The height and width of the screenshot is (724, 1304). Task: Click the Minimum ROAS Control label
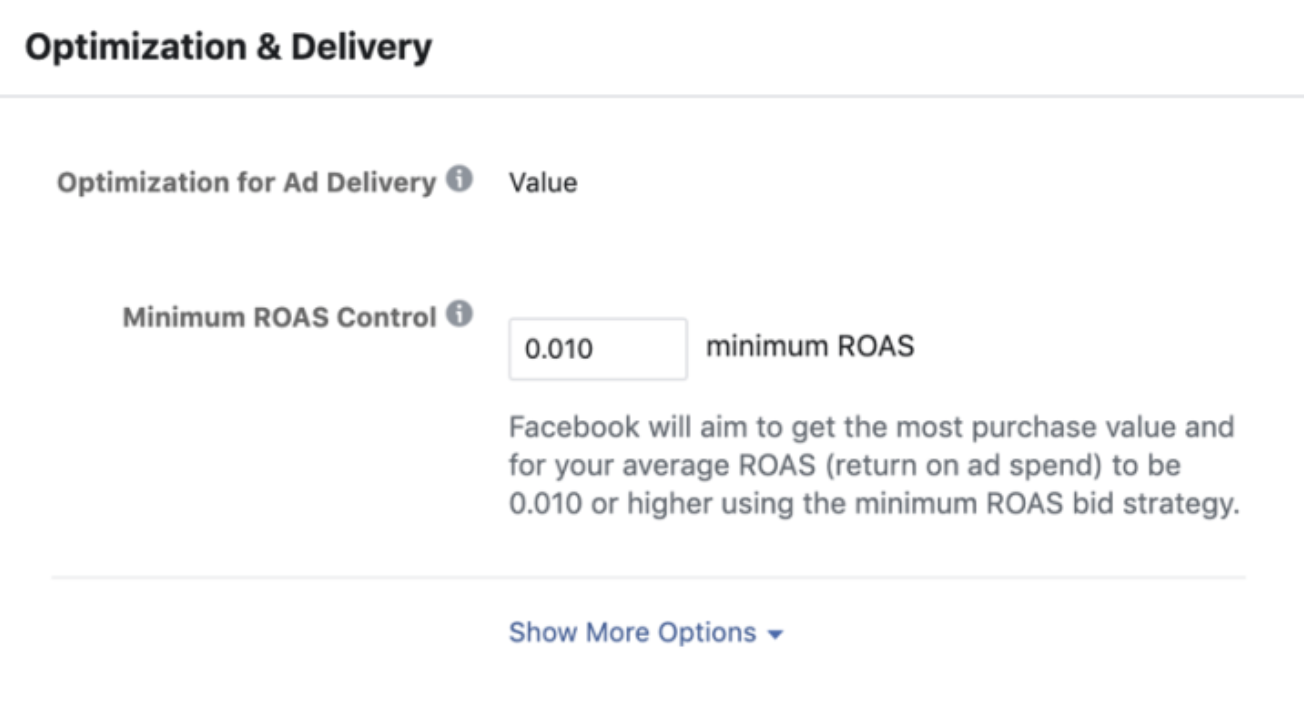279,317
